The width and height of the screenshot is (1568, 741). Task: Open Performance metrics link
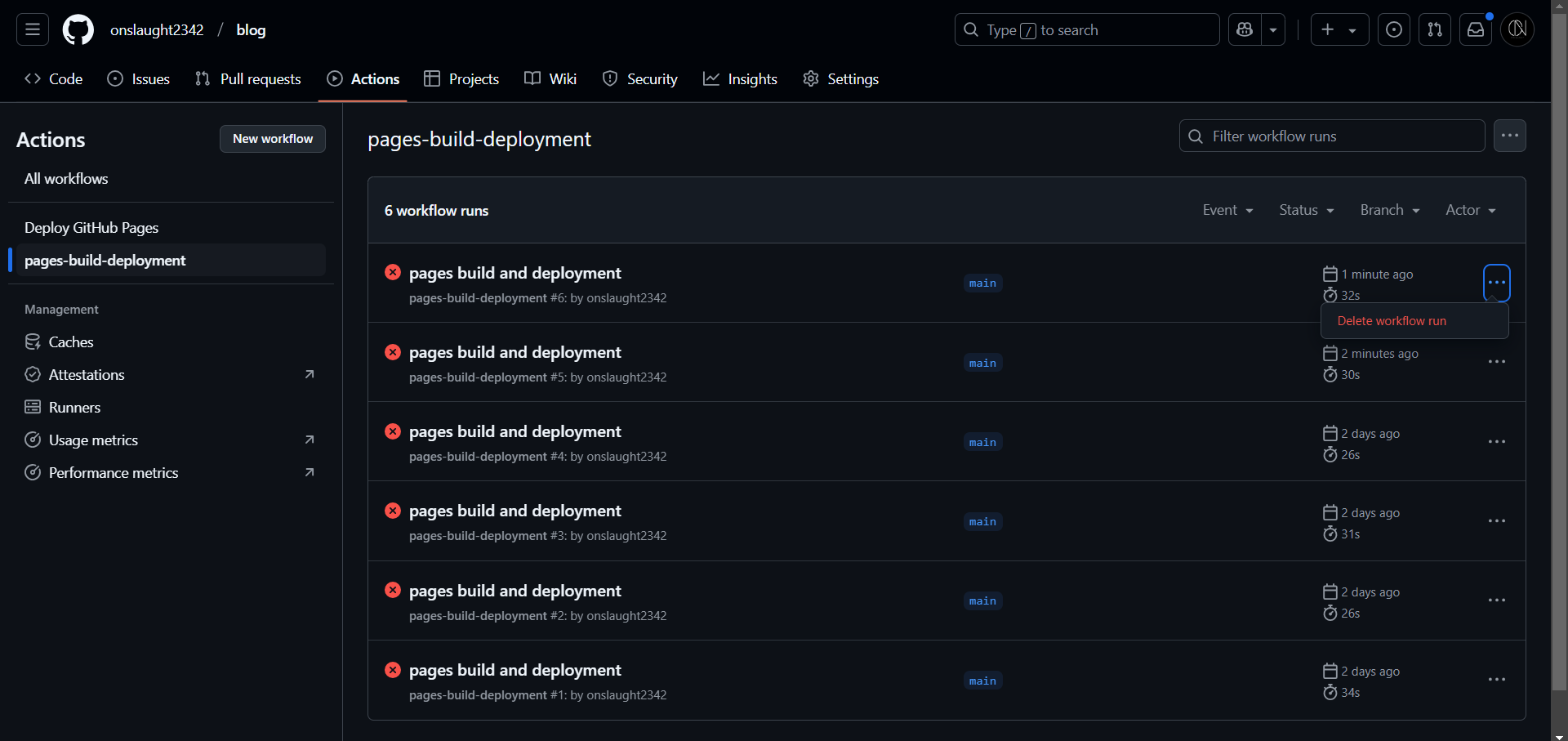pyautogui.click(x=171, y=472)
